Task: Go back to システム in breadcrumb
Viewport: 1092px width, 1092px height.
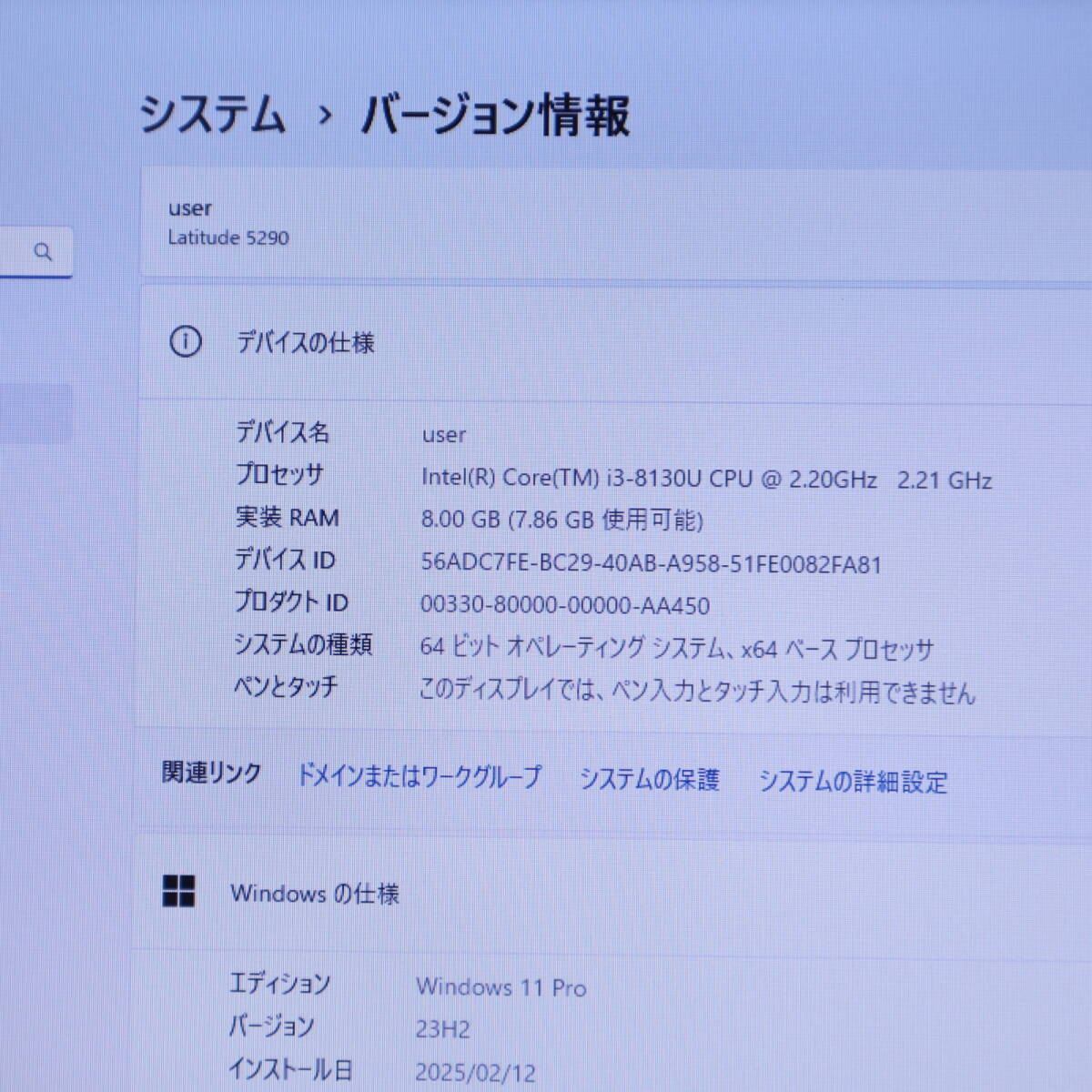Action: [213, 116]
